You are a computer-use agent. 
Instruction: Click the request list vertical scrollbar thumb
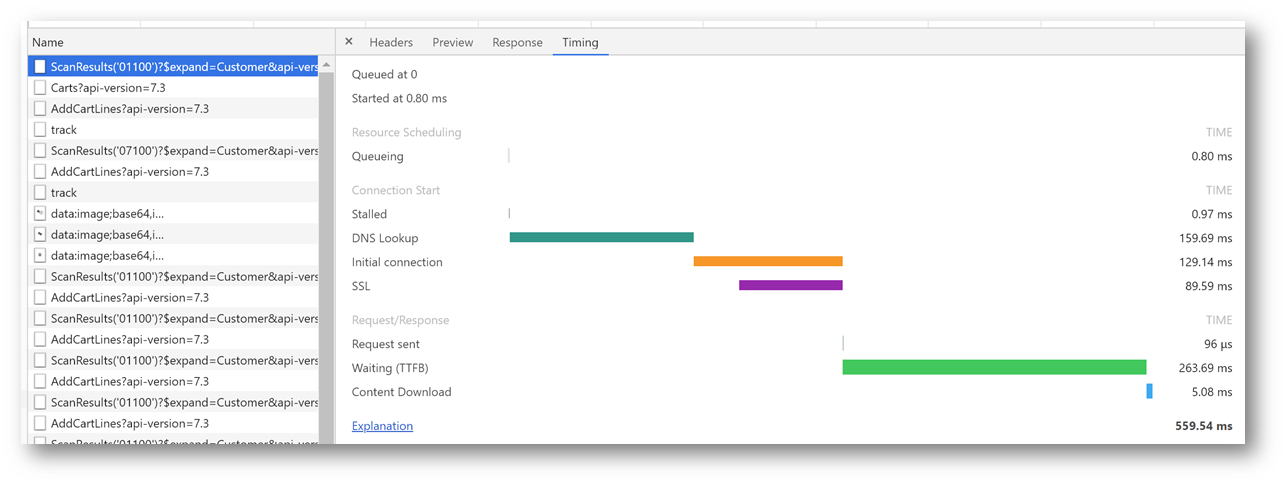pyautogui.click(x=326, y=250)
